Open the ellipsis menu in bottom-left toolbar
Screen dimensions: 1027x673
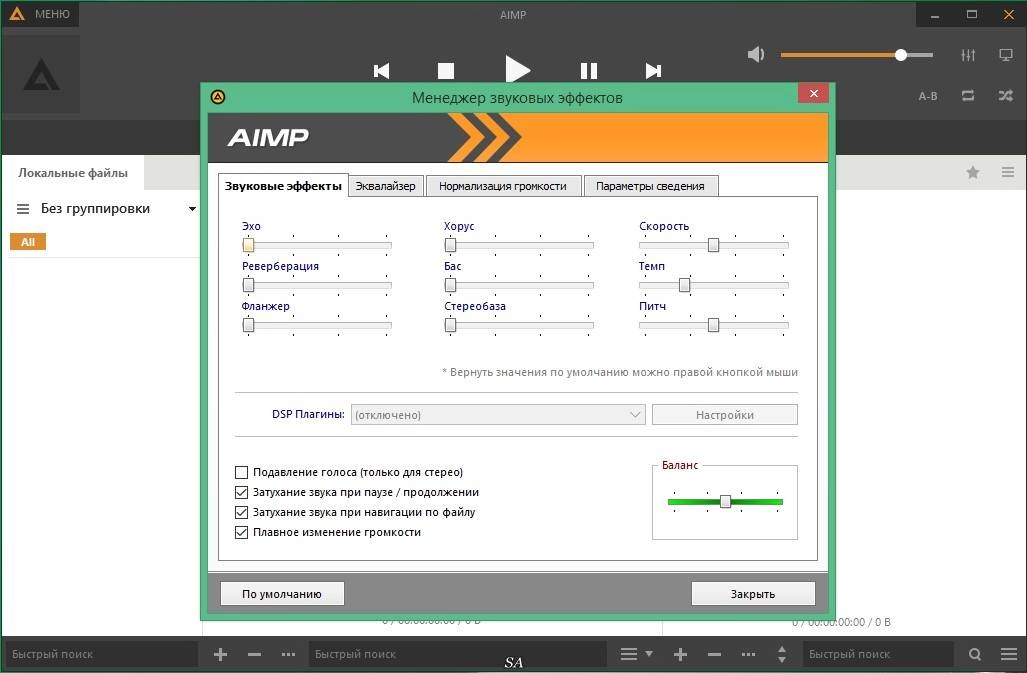coord(288,654)
